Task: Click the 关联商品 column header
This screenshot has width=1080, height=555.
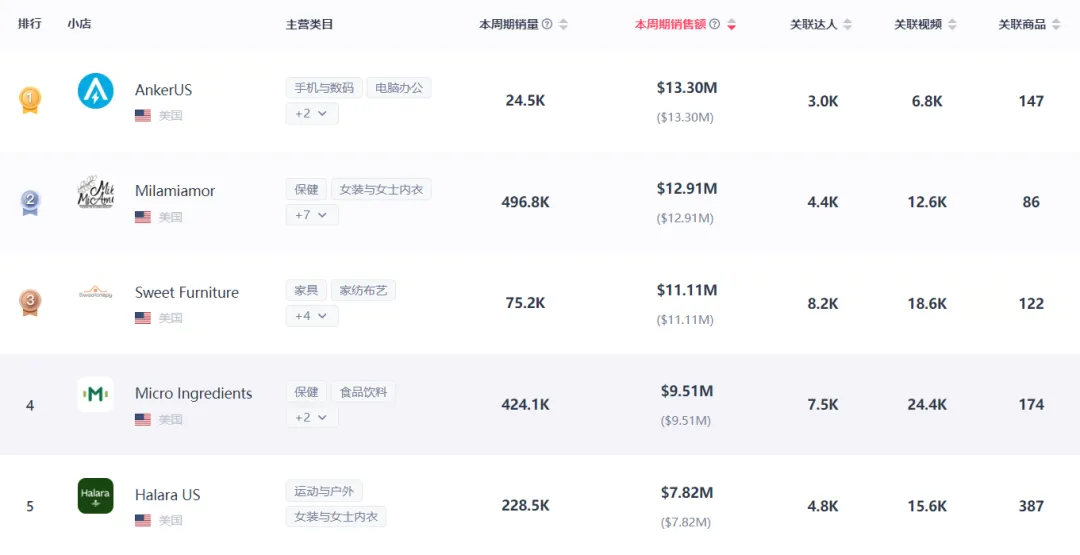Action: pyautogui.click(x=1022, y=24)
